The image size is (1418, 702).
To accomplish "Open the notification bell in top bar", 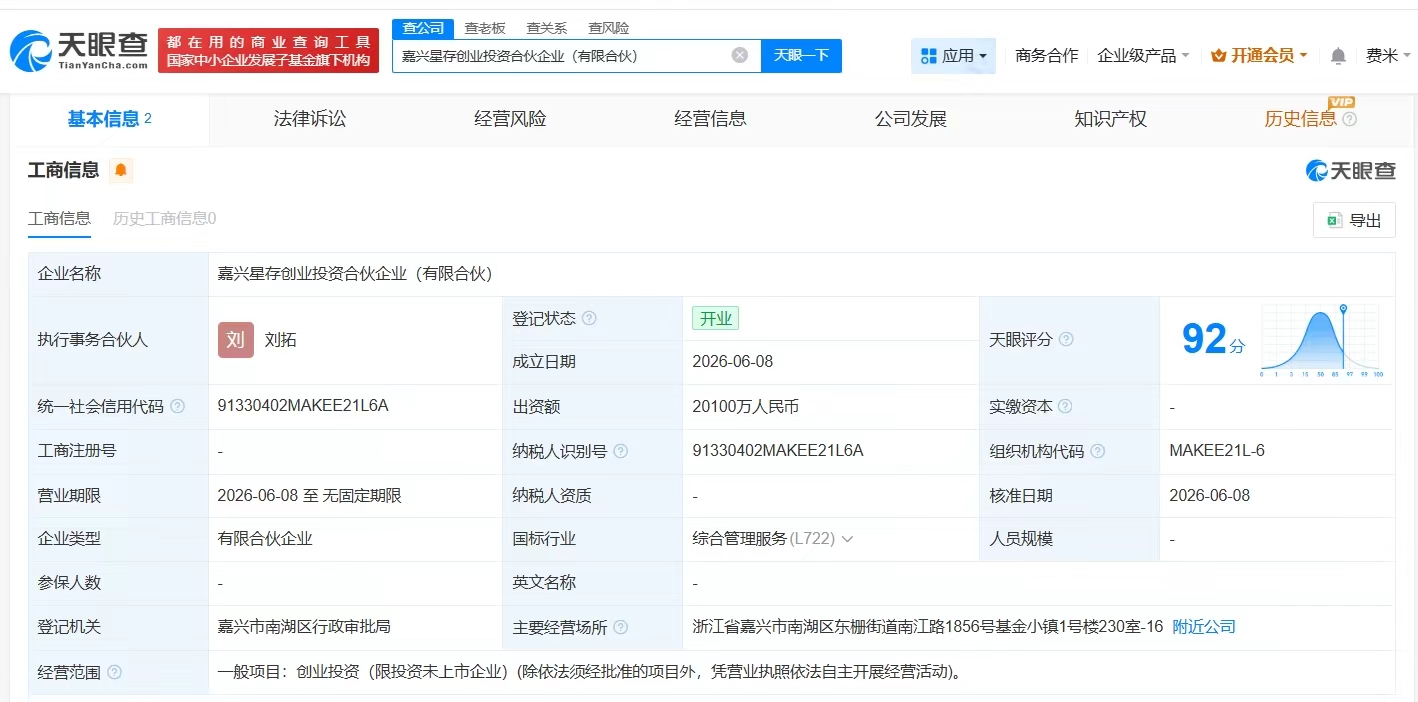I will 1338,56.
